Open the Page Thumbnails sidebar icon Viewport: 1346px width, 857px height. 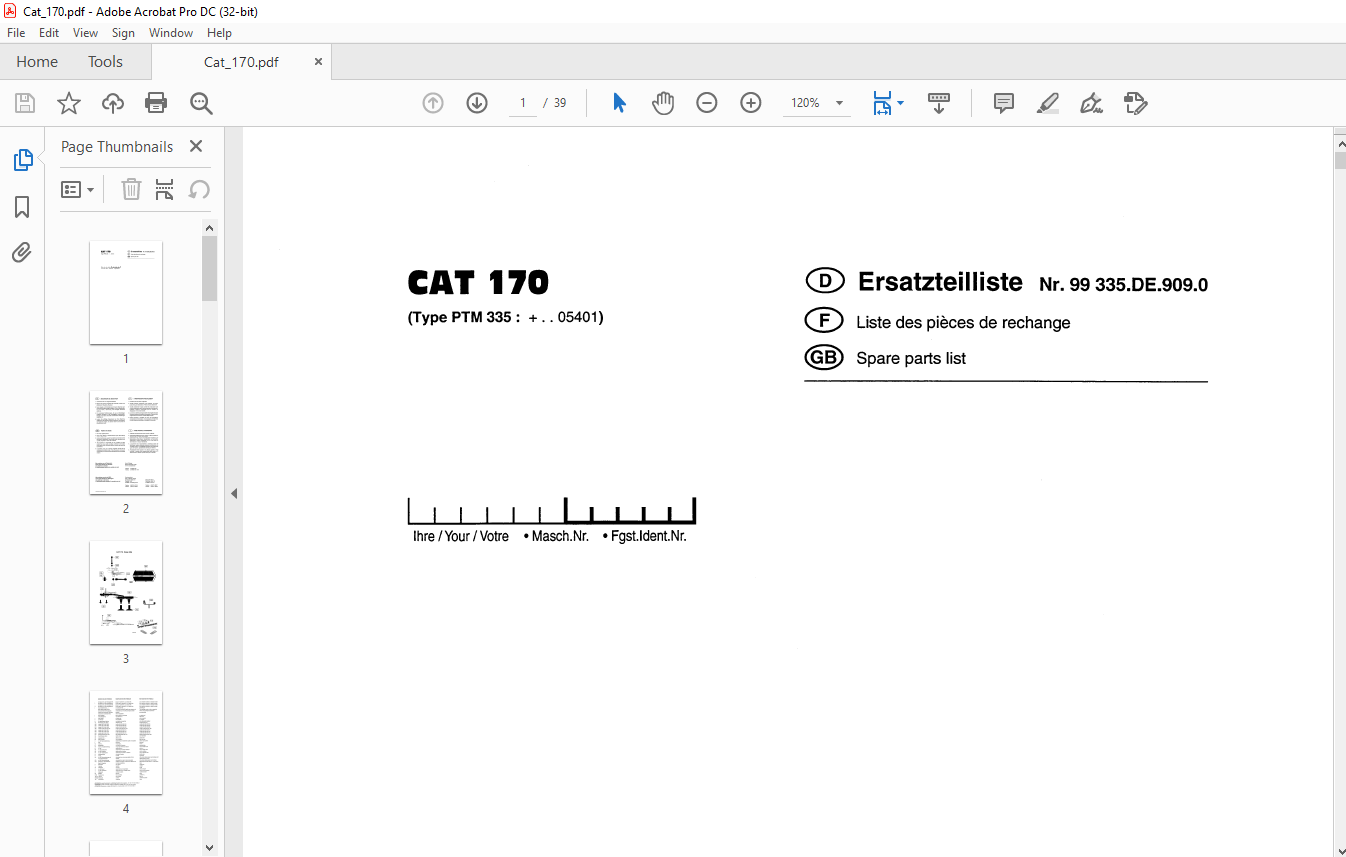22,160
